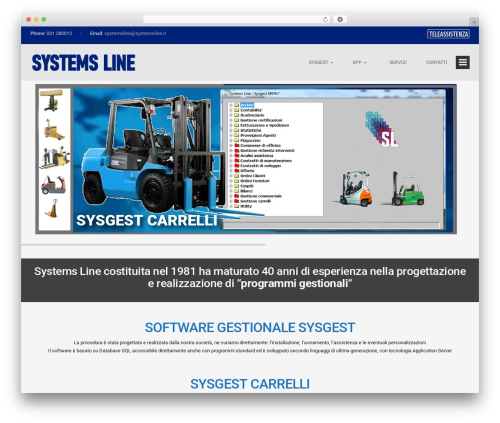Click the Contabilita' folder icon
Image resolution: width=500 pixels, height=423 pixels.
click(x=237, y=110)
